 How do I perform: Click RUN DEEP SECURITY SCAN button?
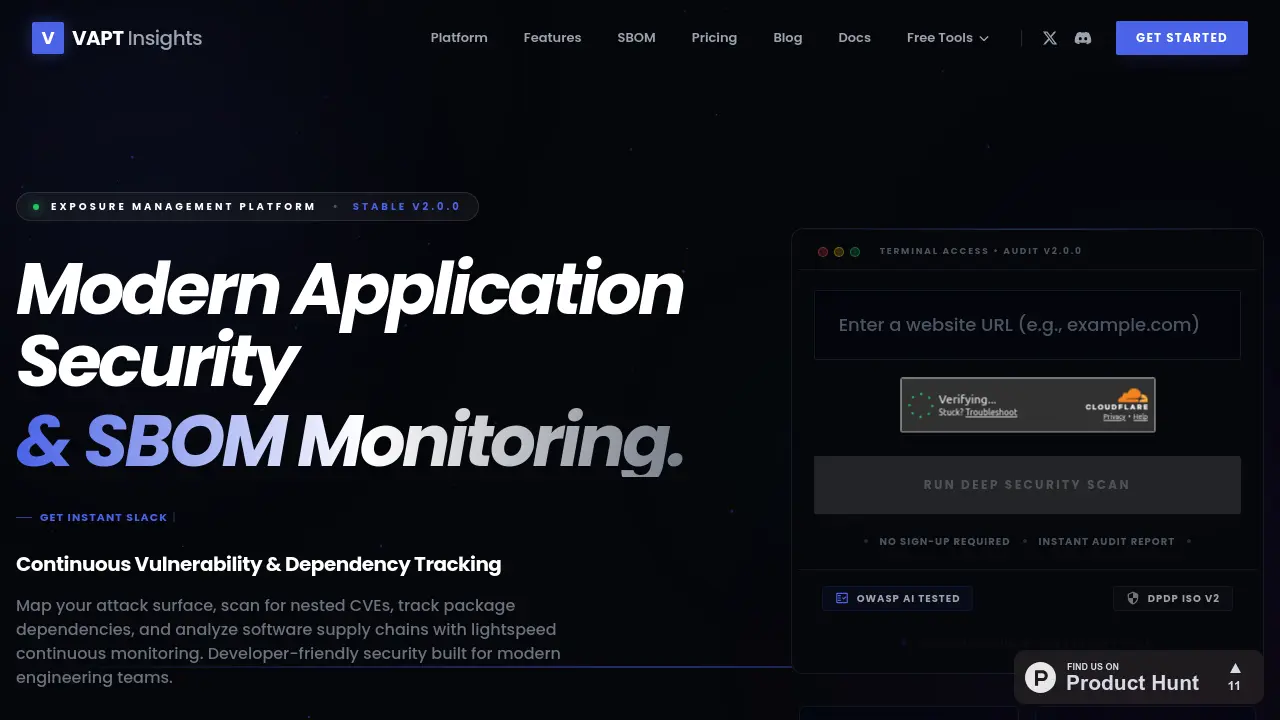click(x=1027, y=485)
